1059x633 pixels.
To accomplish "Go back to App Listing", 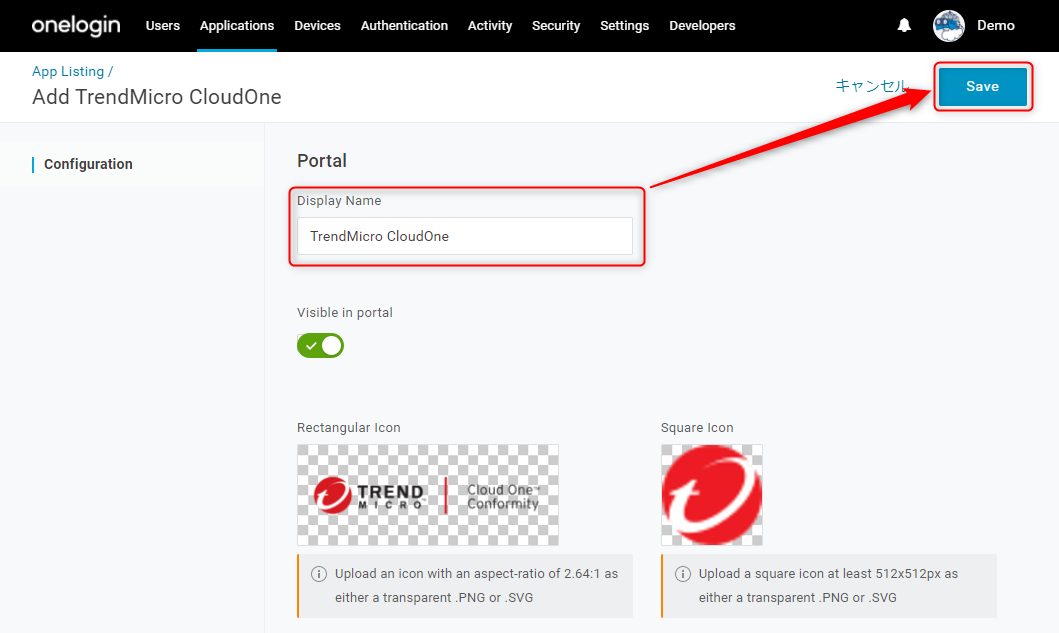I will tap(68, 72).
